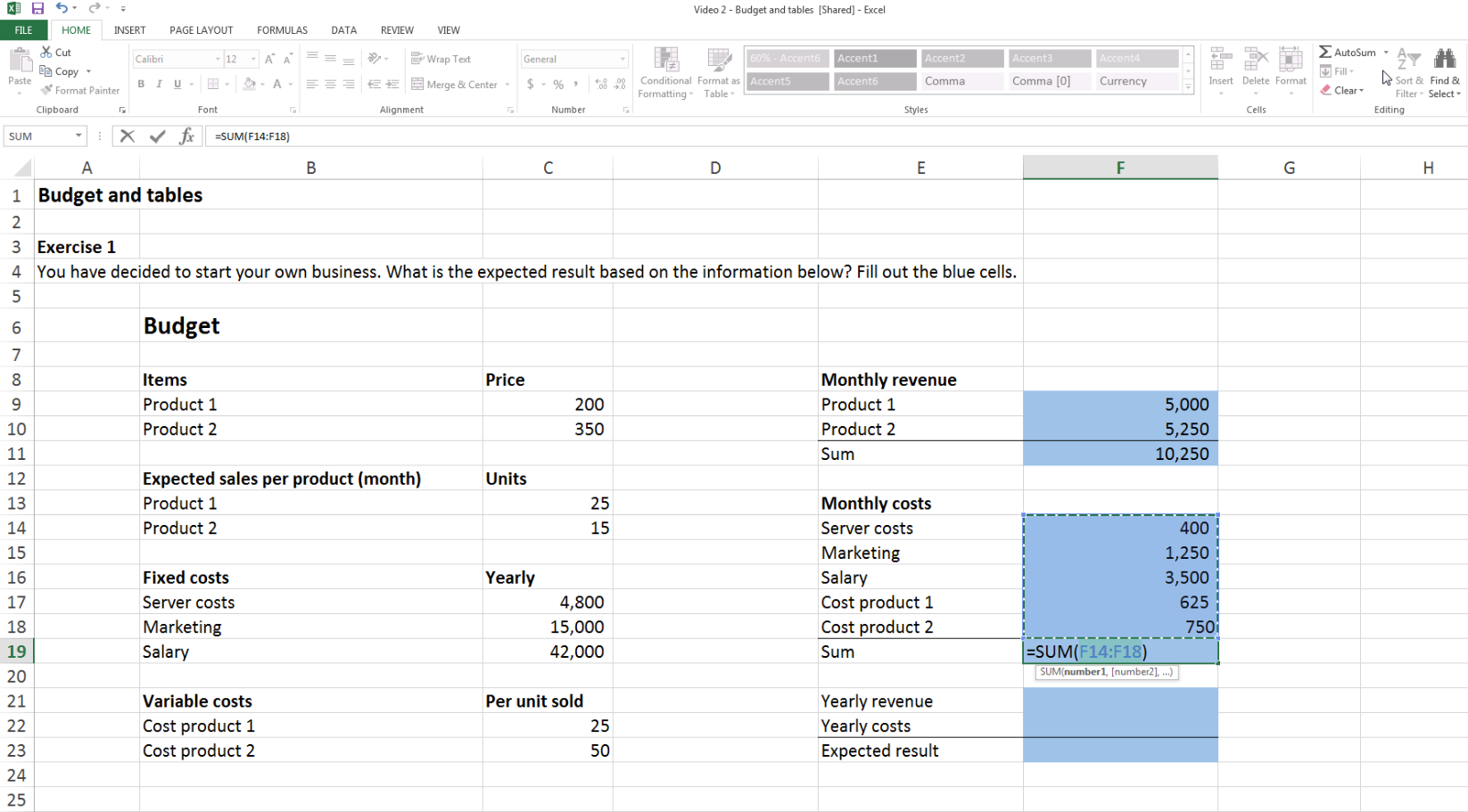The height and width of the screenshot is (812, 1468).
Task: Open the General number format dropdown
Action: click(x=622, y=59)
